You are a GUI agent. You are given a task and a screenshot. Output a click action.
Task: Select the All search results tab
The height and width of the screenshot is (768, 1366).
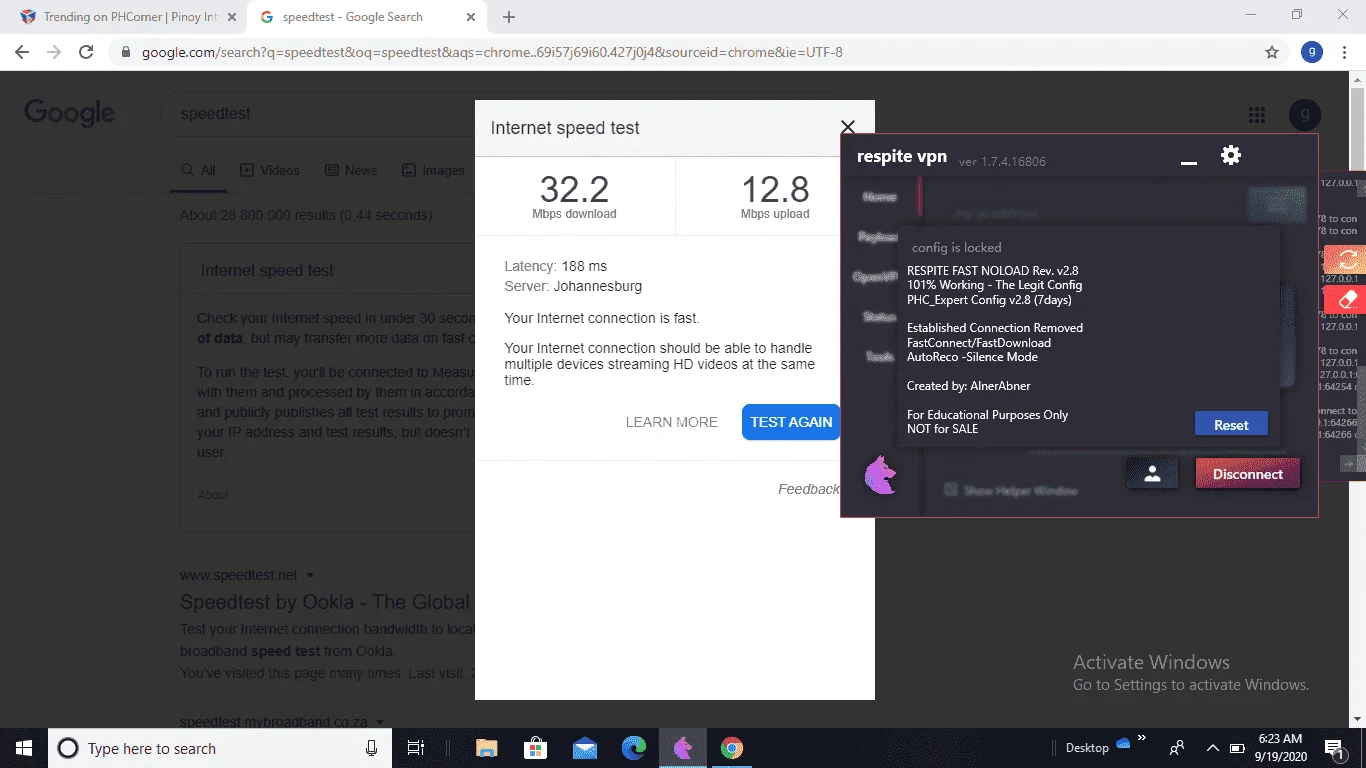pyautogui.click(x=198, y=171)
